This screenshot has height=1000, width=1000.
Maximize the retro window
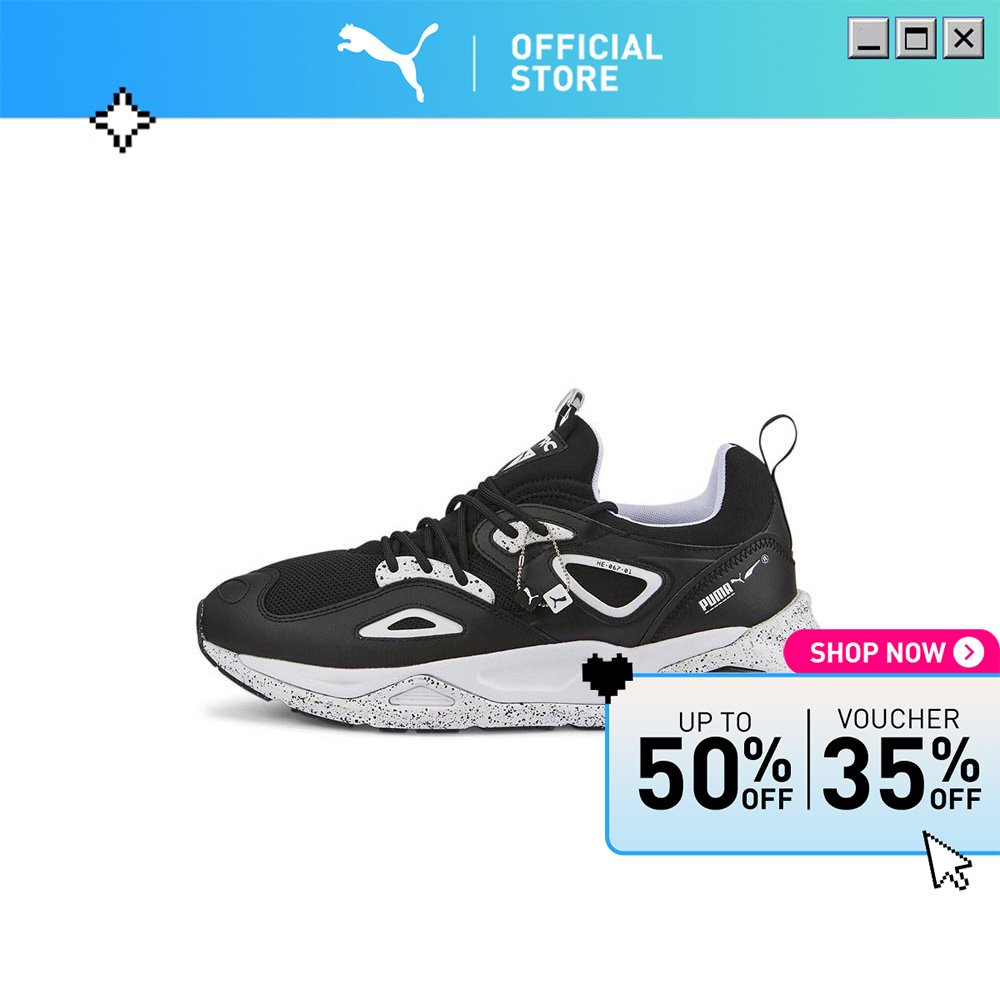pyautogui.click(x=916, y=38)
